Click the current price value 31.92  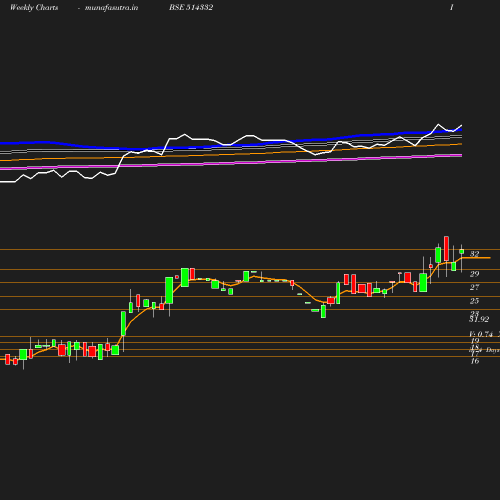pos(479,319)
